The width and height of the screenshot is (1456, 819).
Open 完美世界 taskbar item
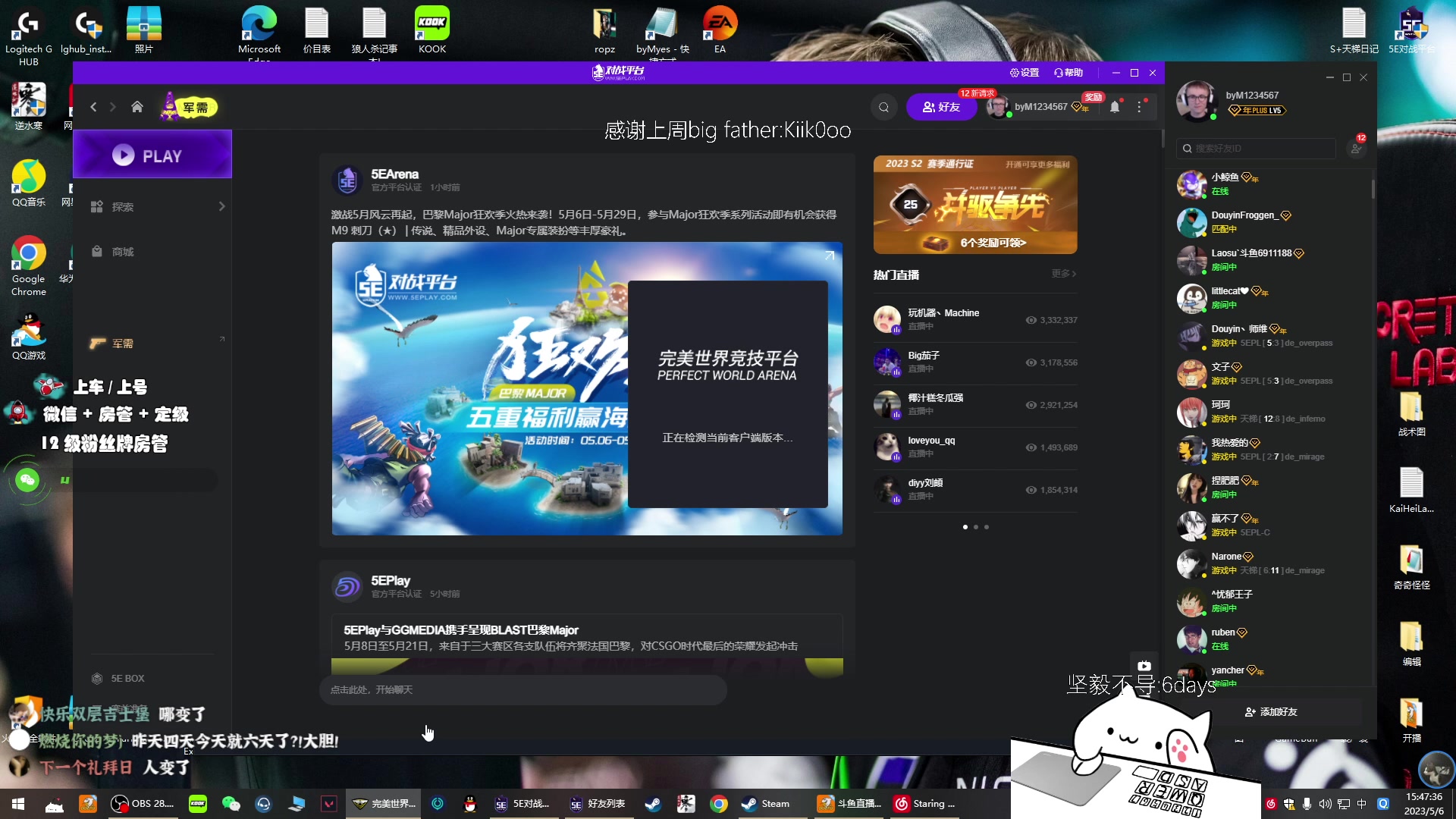(384, 804)
